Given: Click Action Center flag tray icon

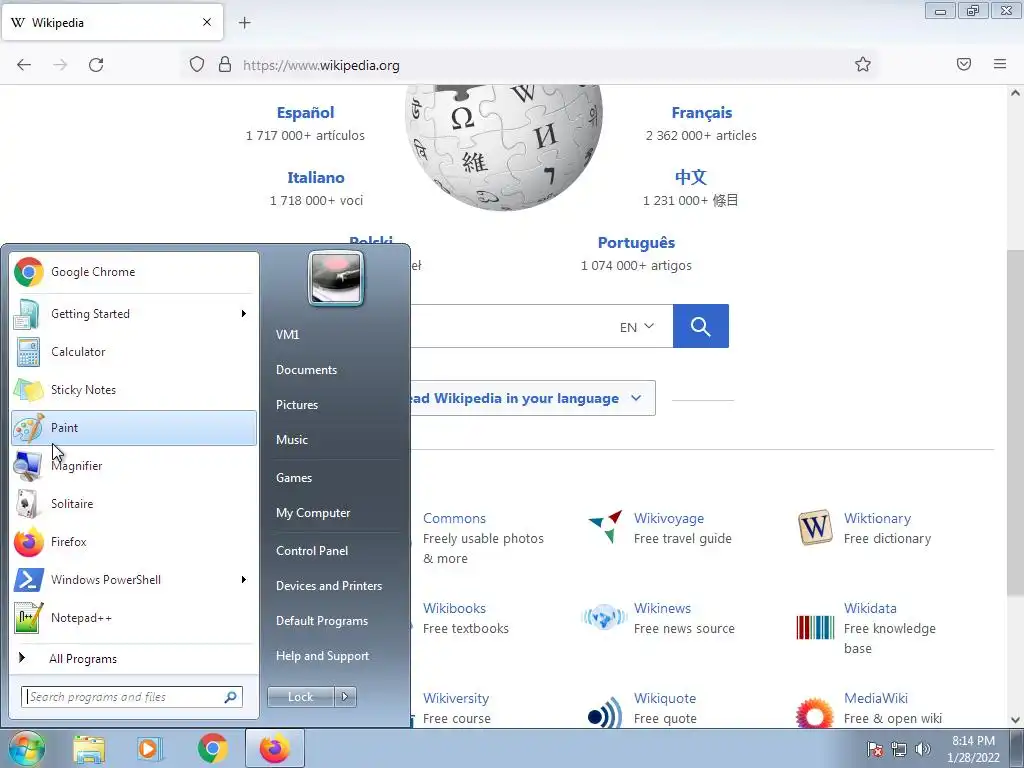Looking at the screenshot, I should point(874,749).
